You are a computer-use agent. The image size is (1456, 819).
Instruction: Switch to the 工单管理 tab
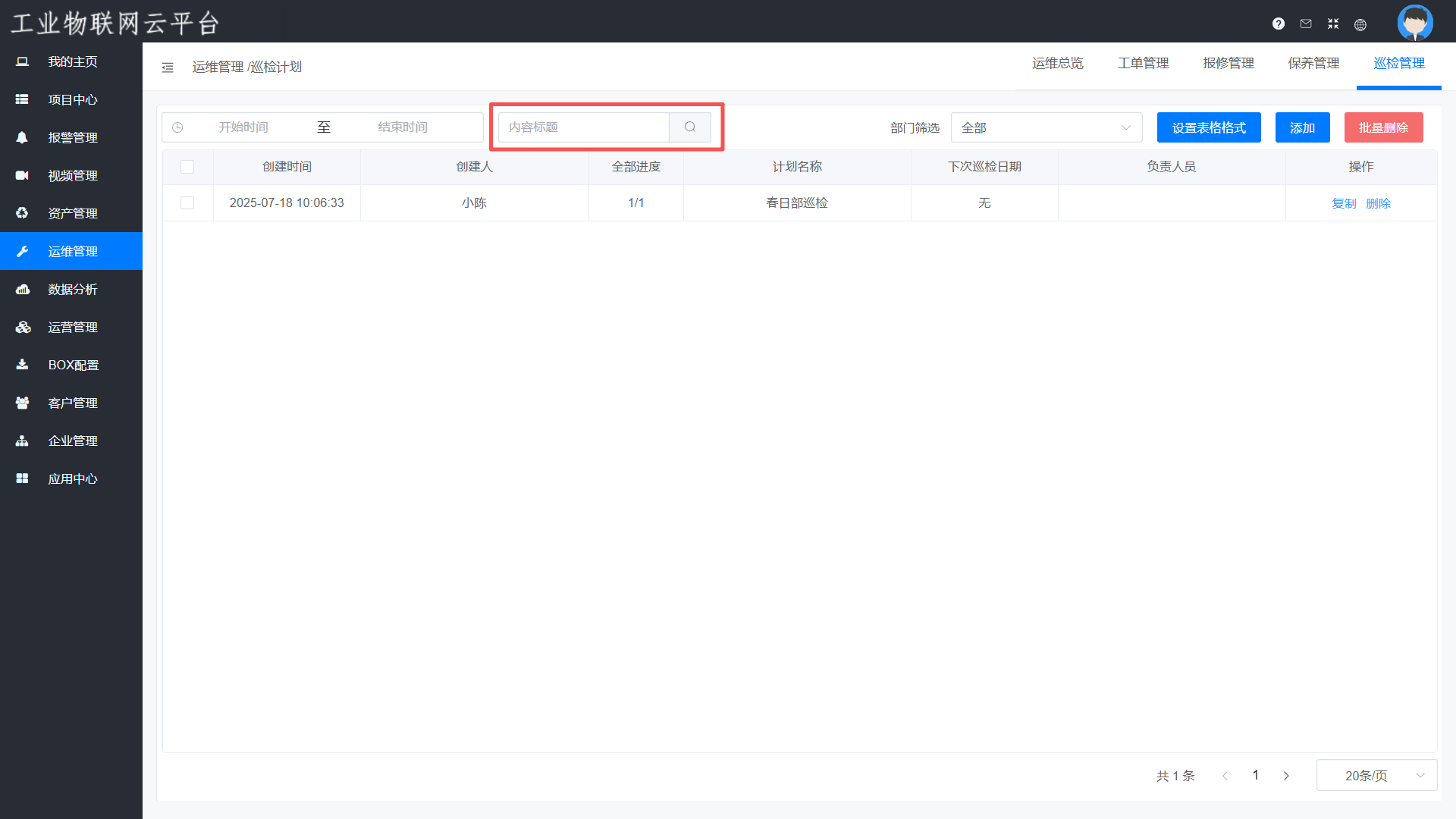point(1143,64)
